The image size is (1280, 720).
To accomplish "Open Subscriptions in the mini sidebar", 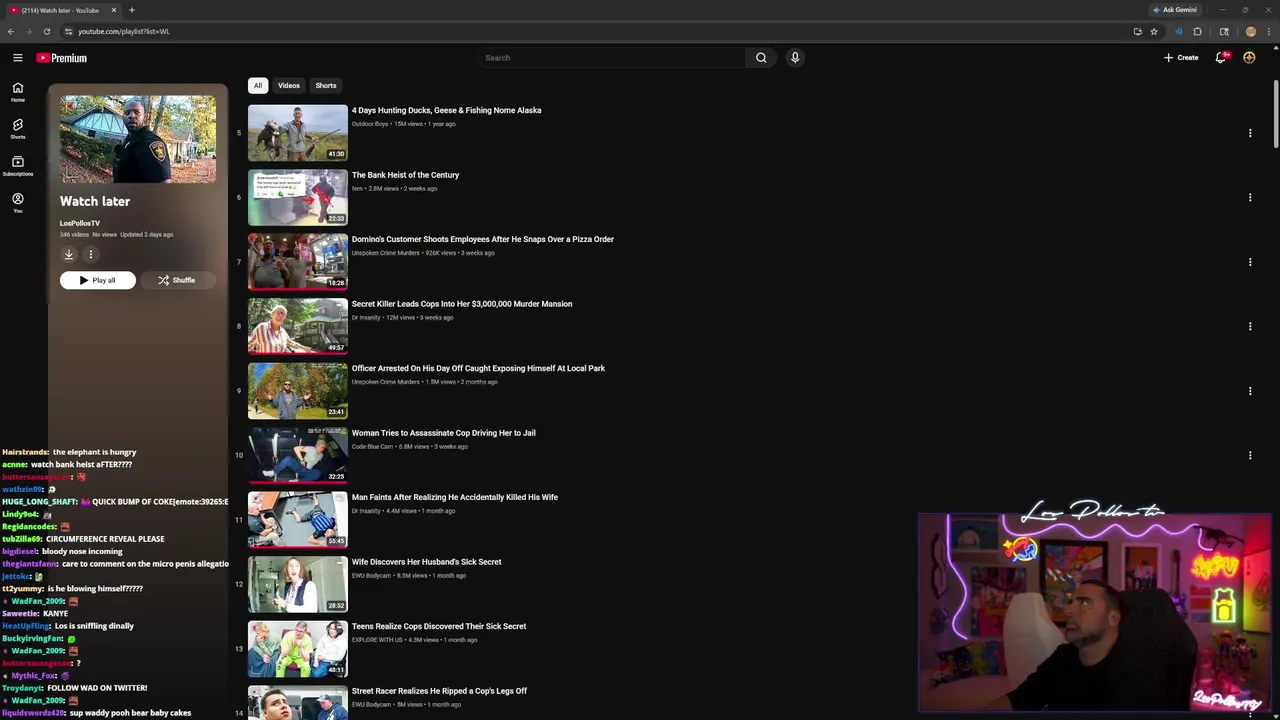I will pyautogui.click(x=17, y=166).
